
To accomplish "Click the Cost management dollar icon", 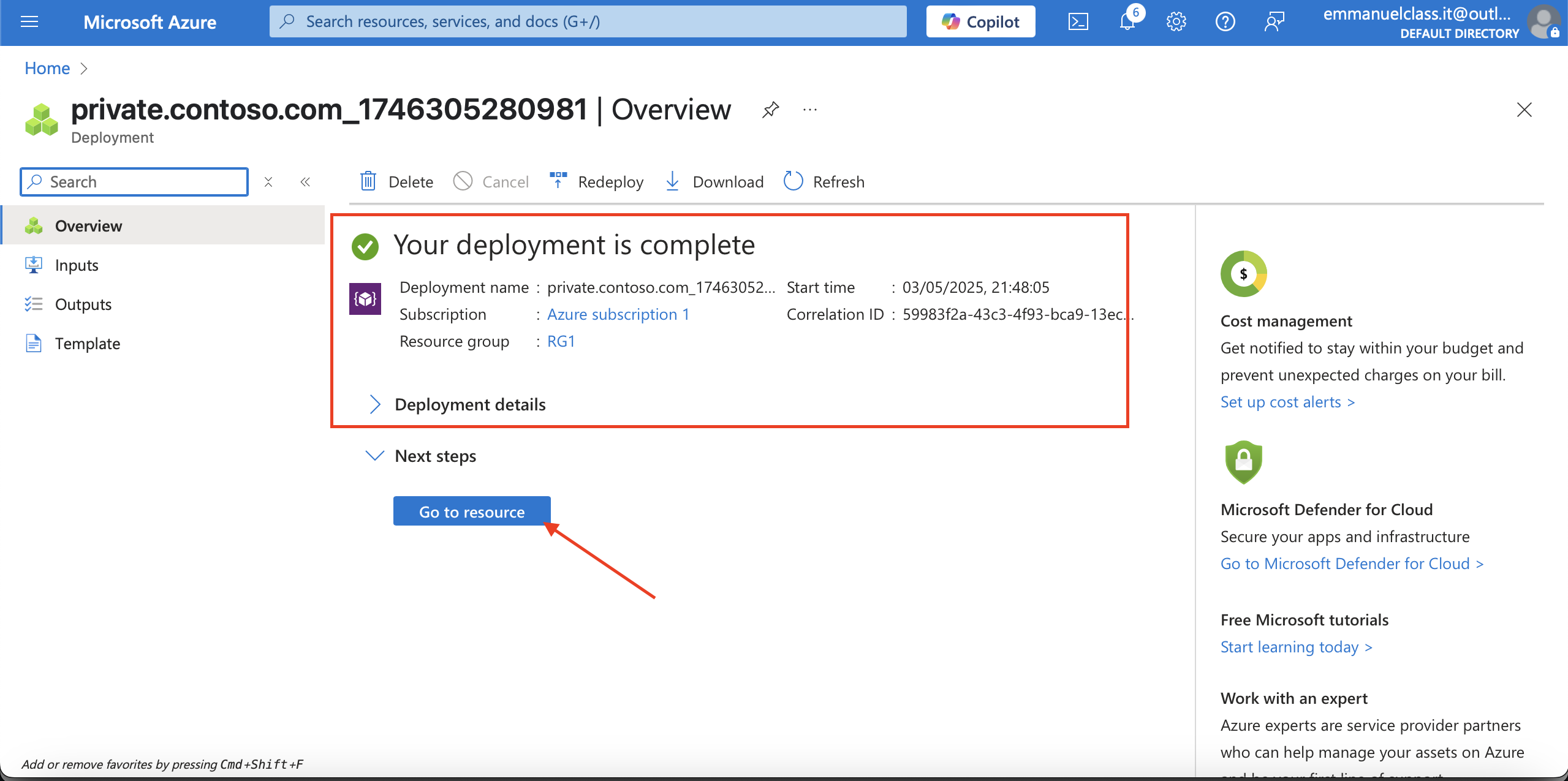I will (1243, 274).
